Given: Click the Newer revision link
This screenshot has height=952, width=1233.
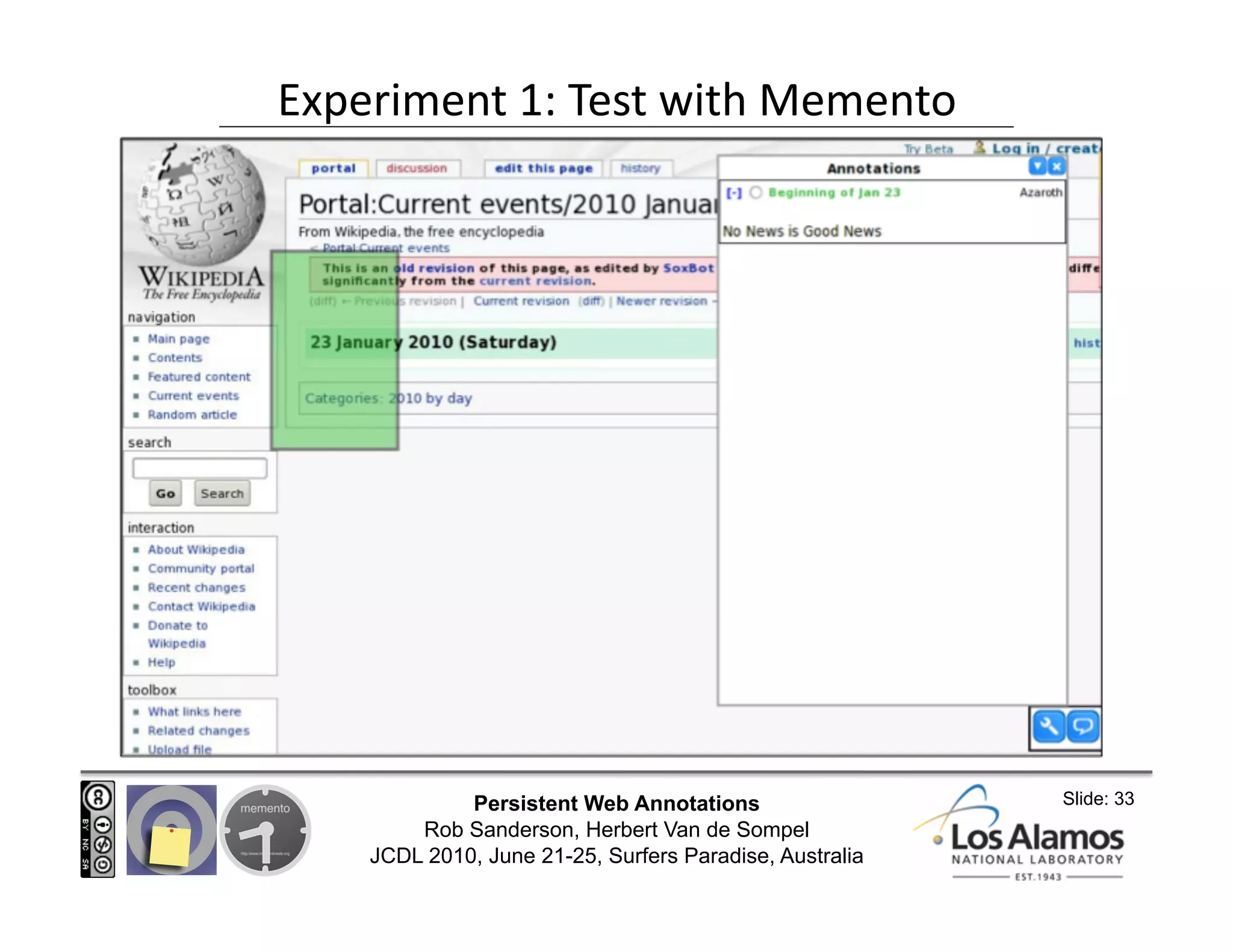Looking at the screenshot, I should pyautogui.click(x=661, y=301).
